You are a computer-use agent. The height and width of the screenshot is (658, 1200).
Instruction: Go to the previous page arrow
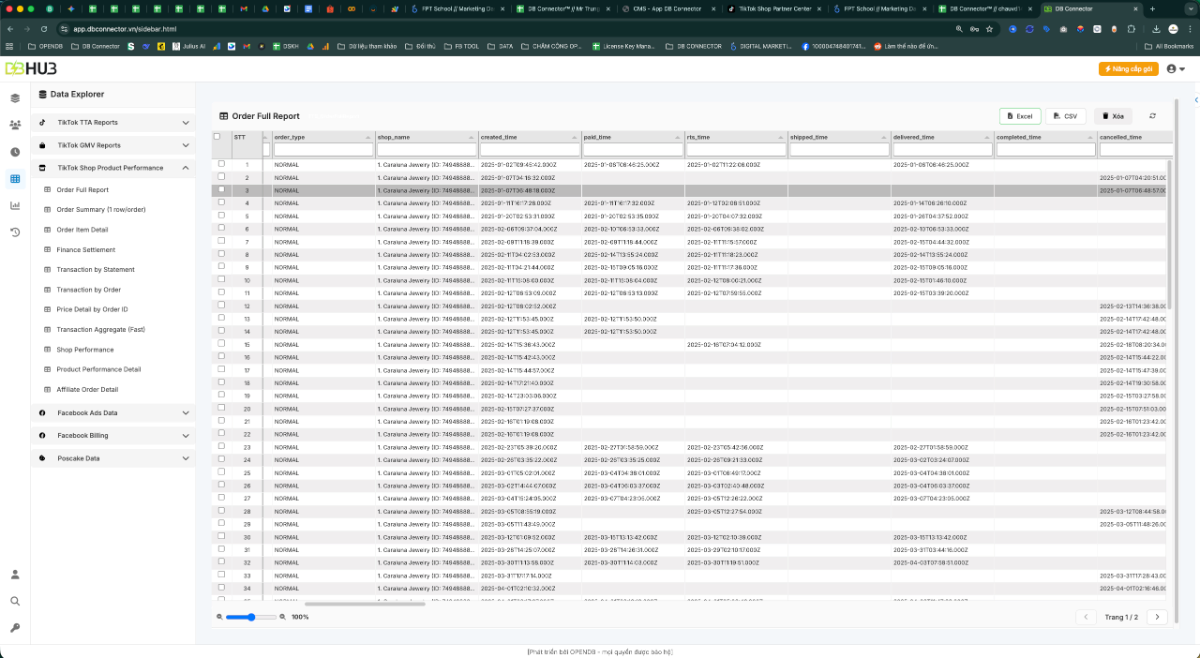1087,617
